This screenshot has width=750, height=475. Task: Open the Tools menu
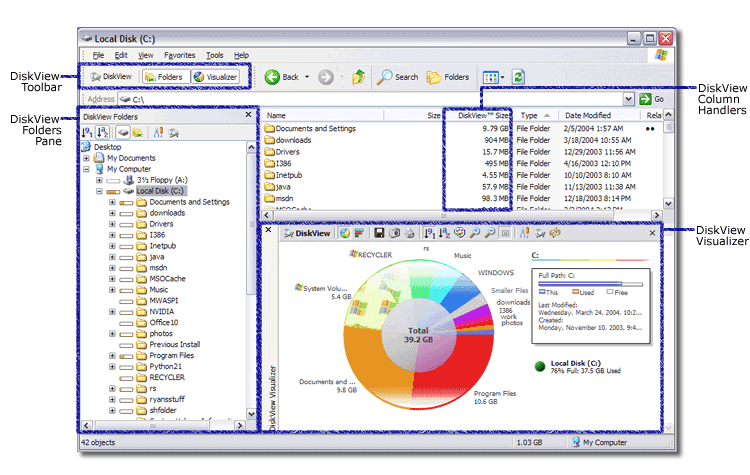coord(215,54)
